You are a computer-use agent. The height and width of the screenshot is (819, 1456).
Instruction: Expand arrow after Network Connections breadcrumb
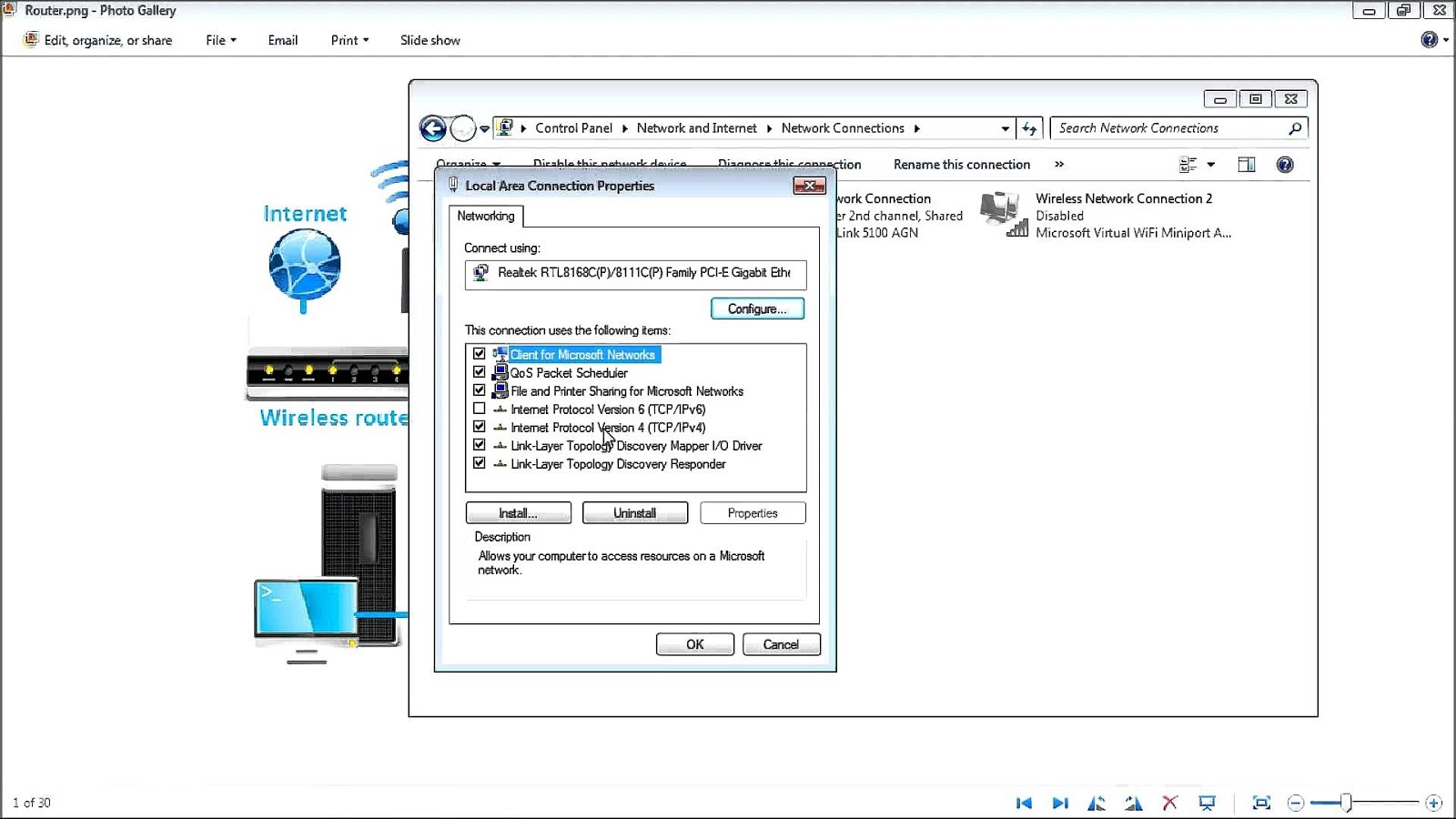point(916,128)
